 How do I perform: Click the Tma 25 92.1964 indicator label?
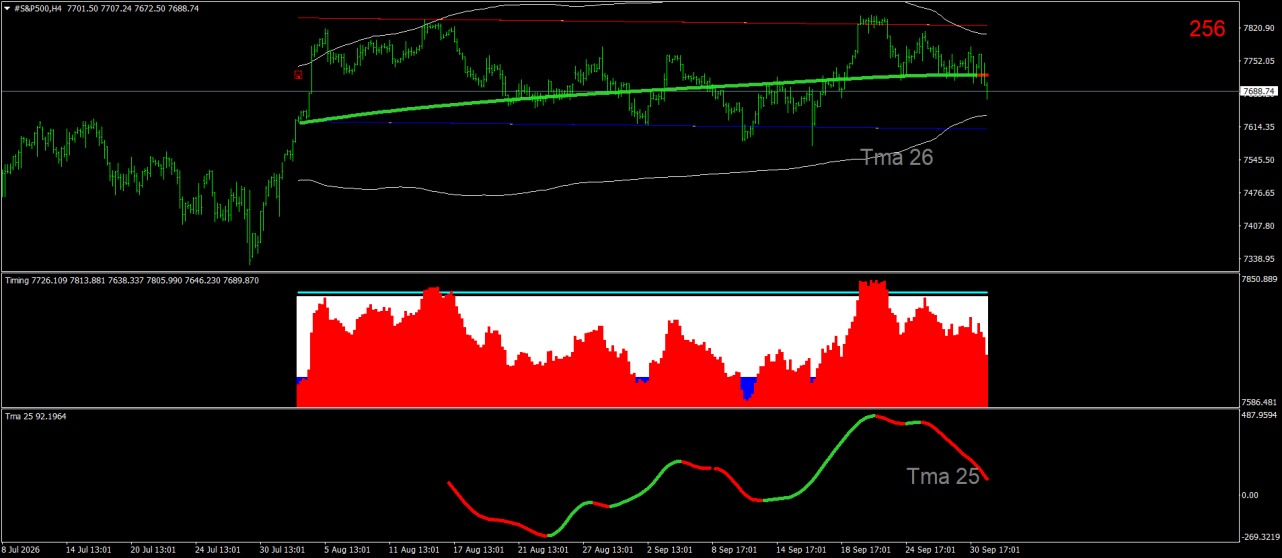(x=37, y=416)
